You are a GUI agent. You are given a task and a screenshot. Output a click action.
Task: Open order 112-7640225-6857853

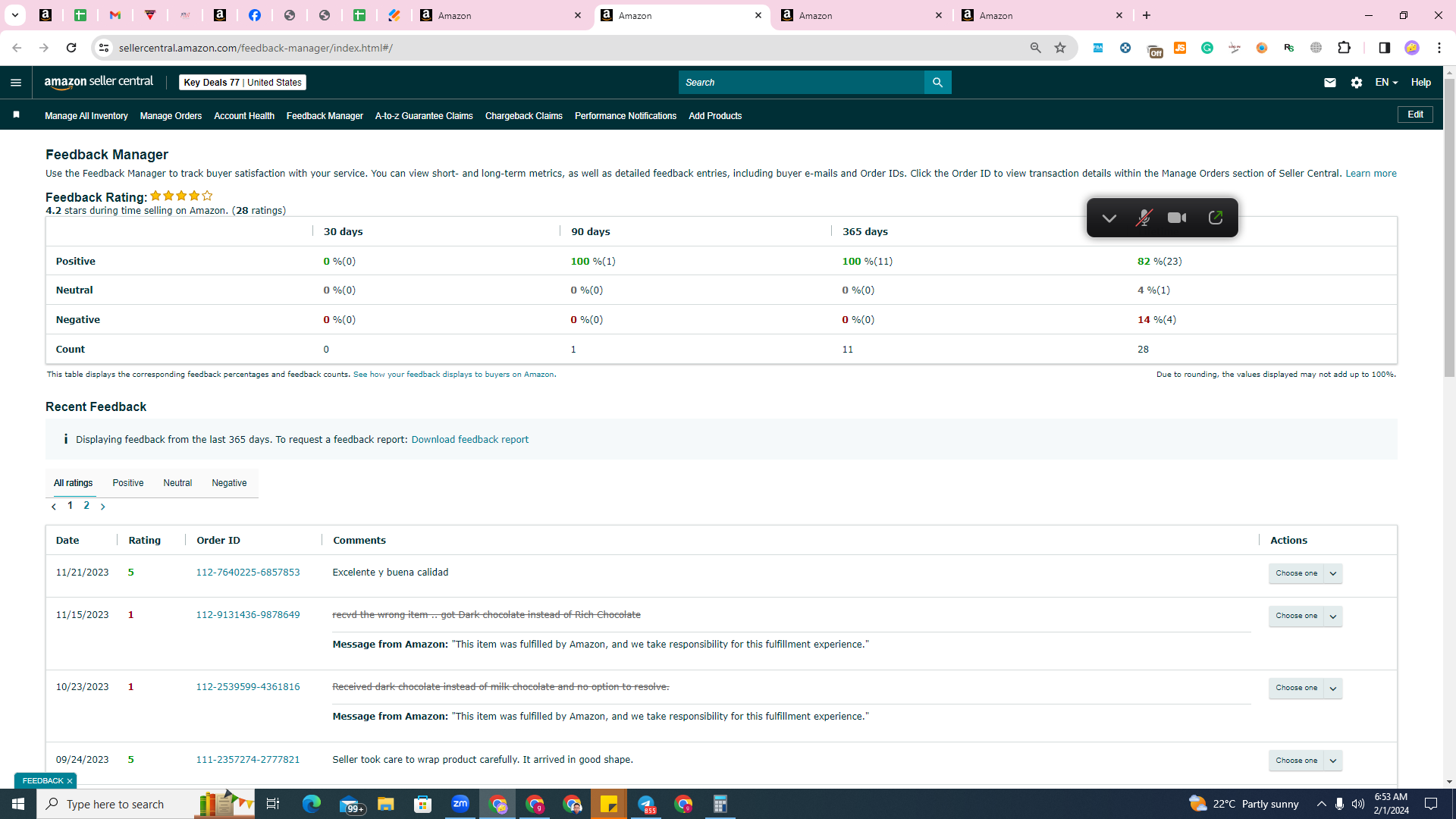pos(248,573)
